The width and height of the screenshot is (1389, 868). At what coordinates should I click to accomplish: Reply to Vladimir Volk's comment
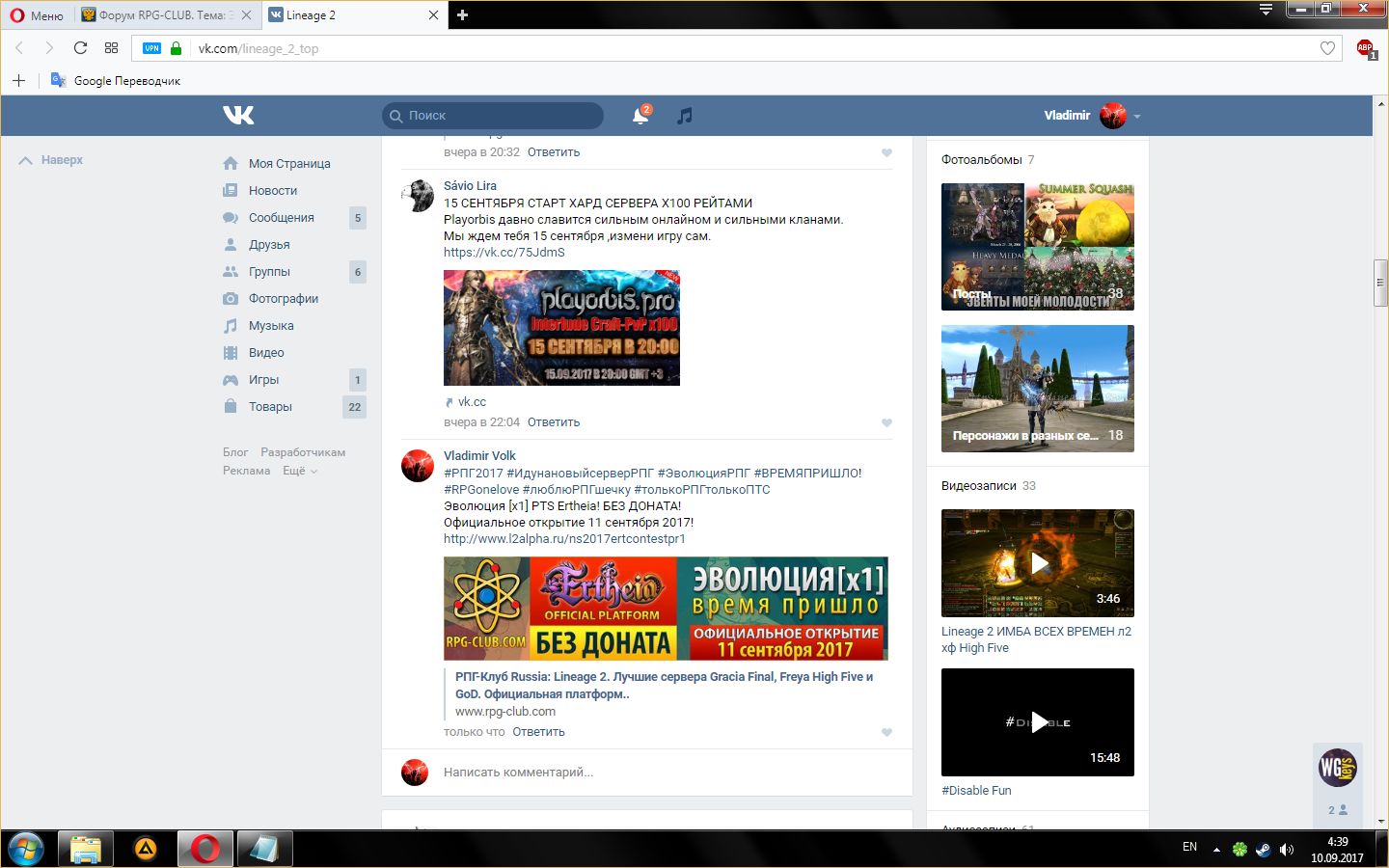pos(538,732)
